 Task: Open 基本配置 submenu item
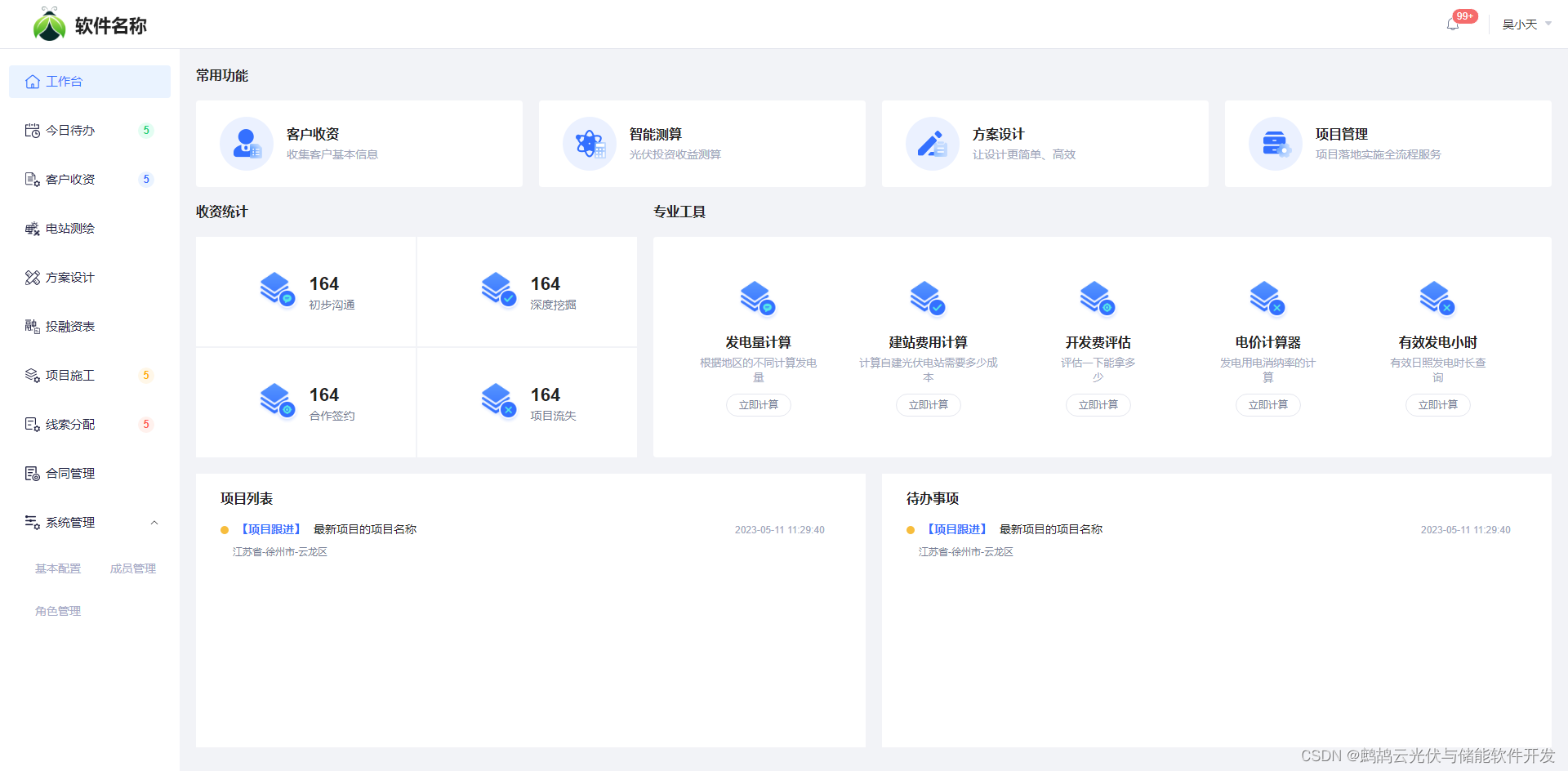click(x=58, y=568)
